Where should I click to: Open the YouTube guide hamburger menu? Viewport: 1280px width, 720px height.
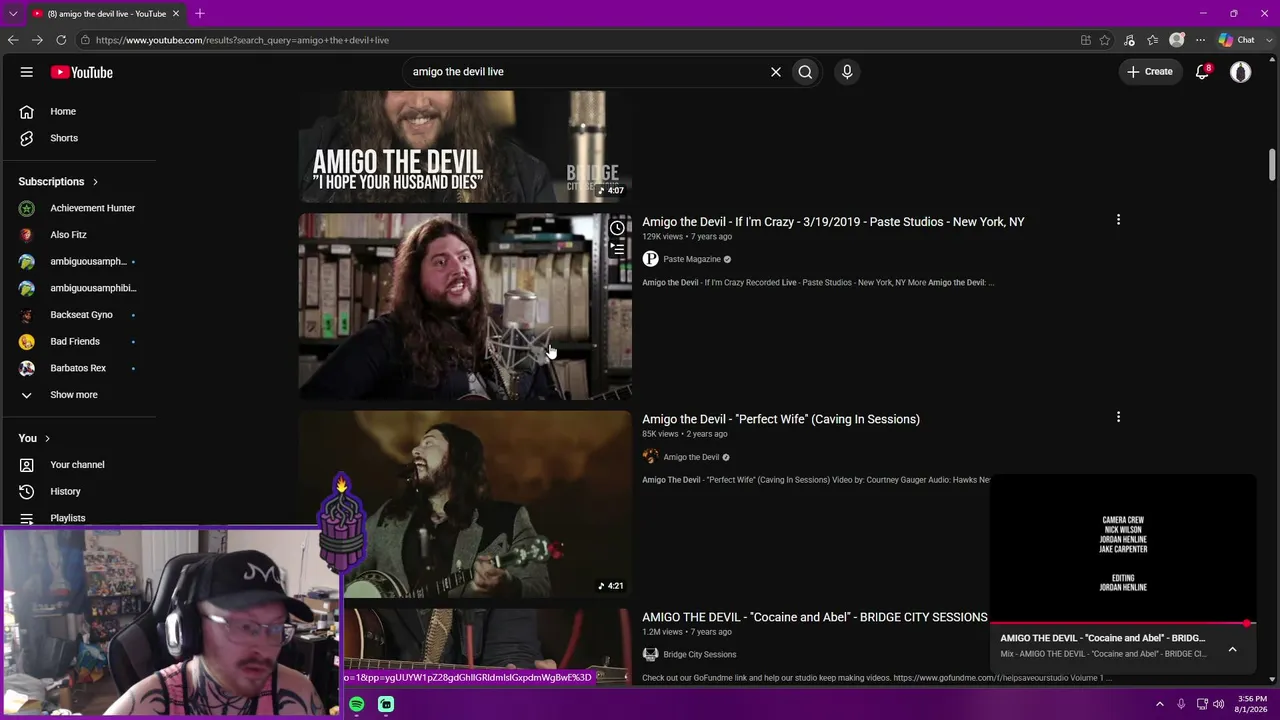(x=27, y=72)
